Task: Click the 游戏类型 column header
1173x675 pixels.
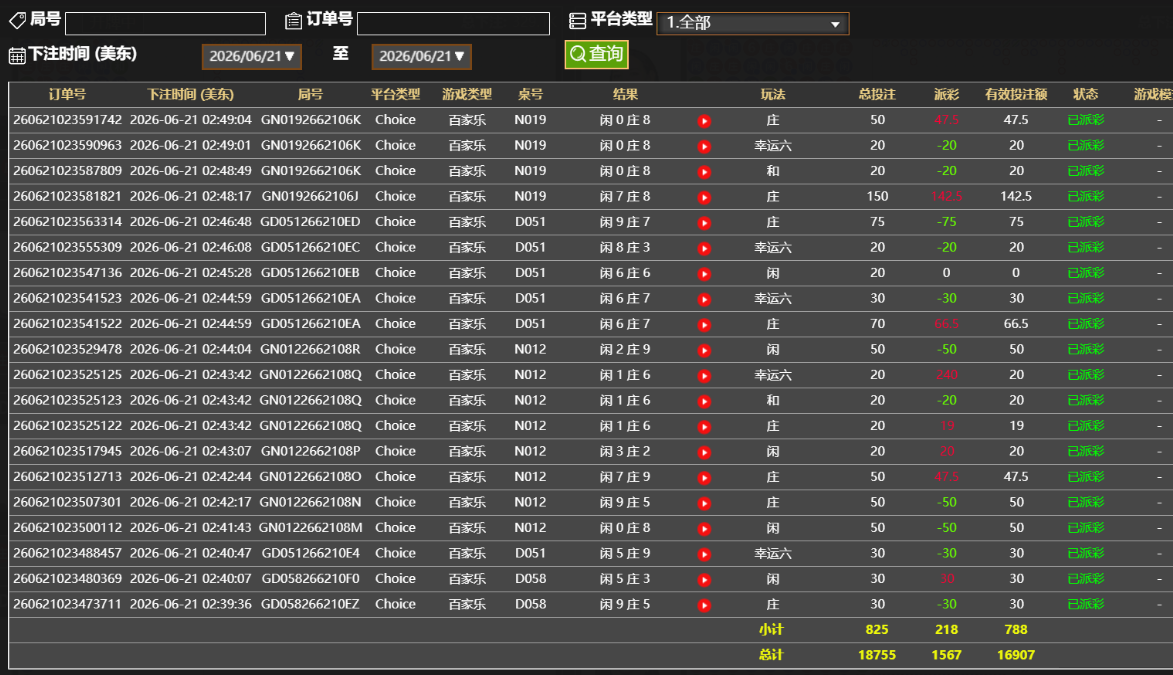Action: [x=467, y=94]
